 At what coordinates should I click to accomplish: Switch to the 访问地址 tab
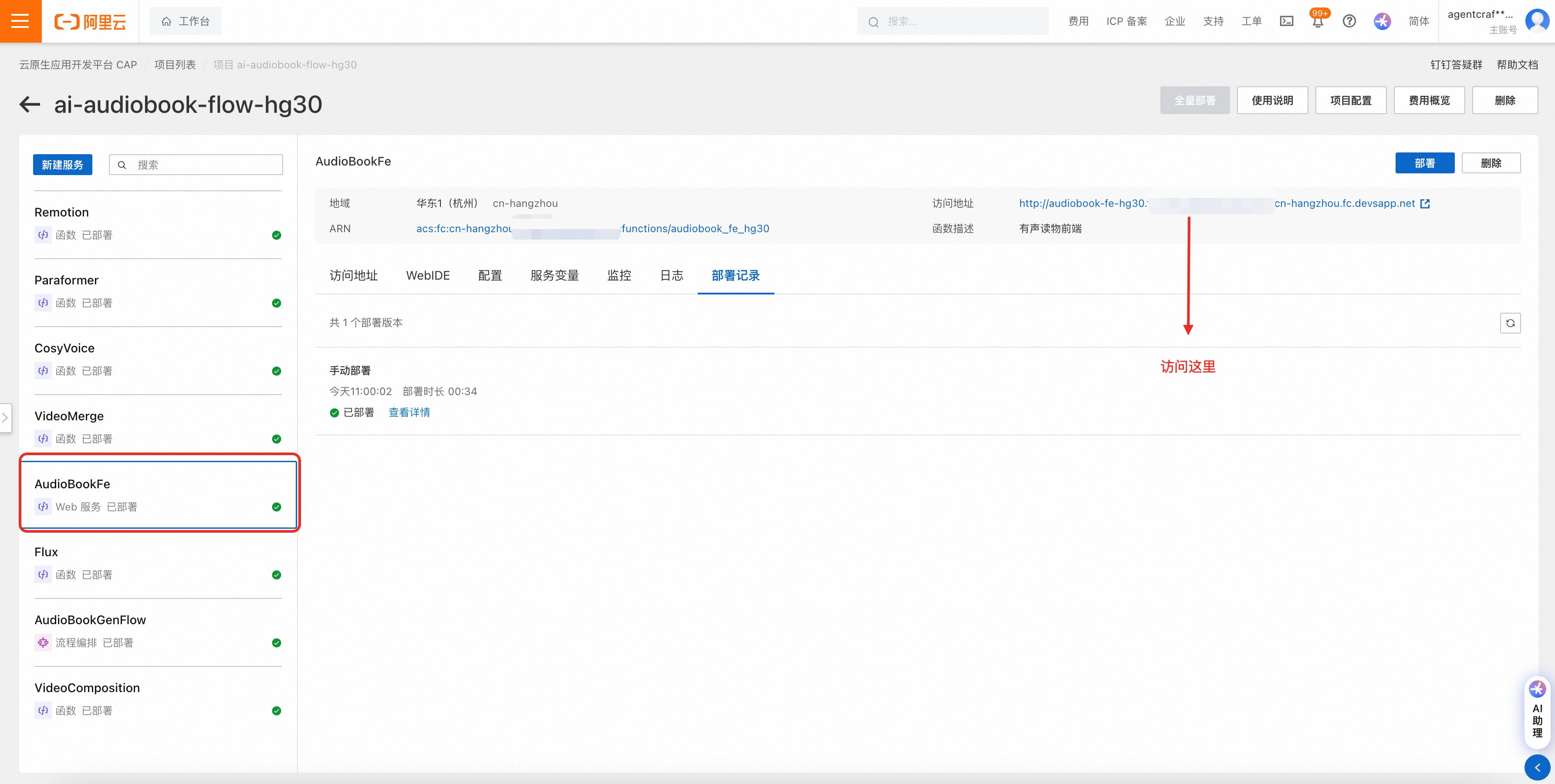coord(354,275)
